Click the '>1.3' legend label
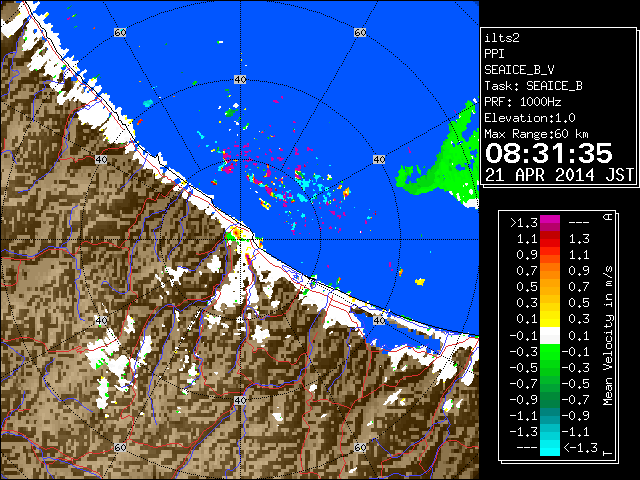Image resolution: width=640 pixels, height=480 pixels. 524,223
